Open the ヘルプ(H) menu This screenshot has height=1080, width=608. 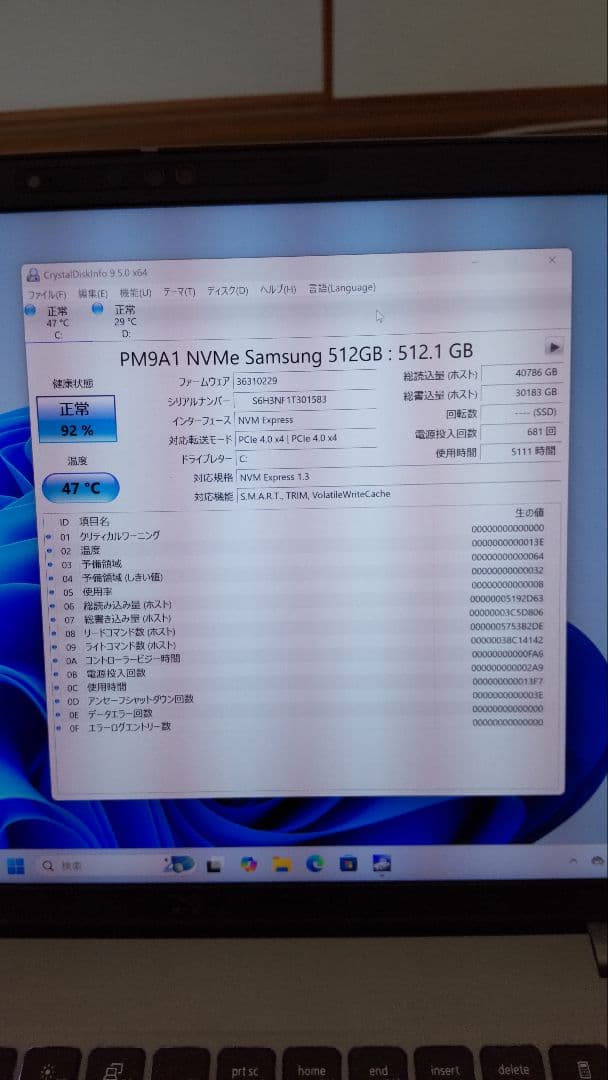[277, 289]
